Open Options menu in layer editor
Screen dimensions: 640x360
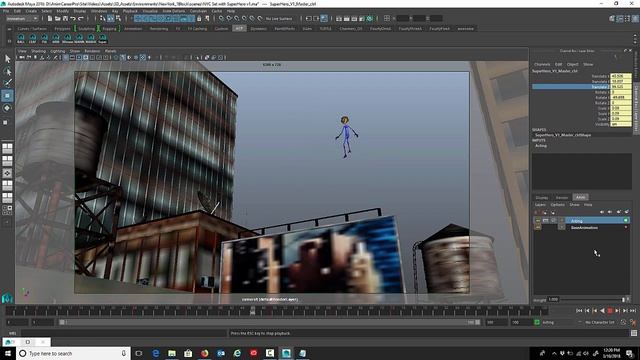(558, 204)
